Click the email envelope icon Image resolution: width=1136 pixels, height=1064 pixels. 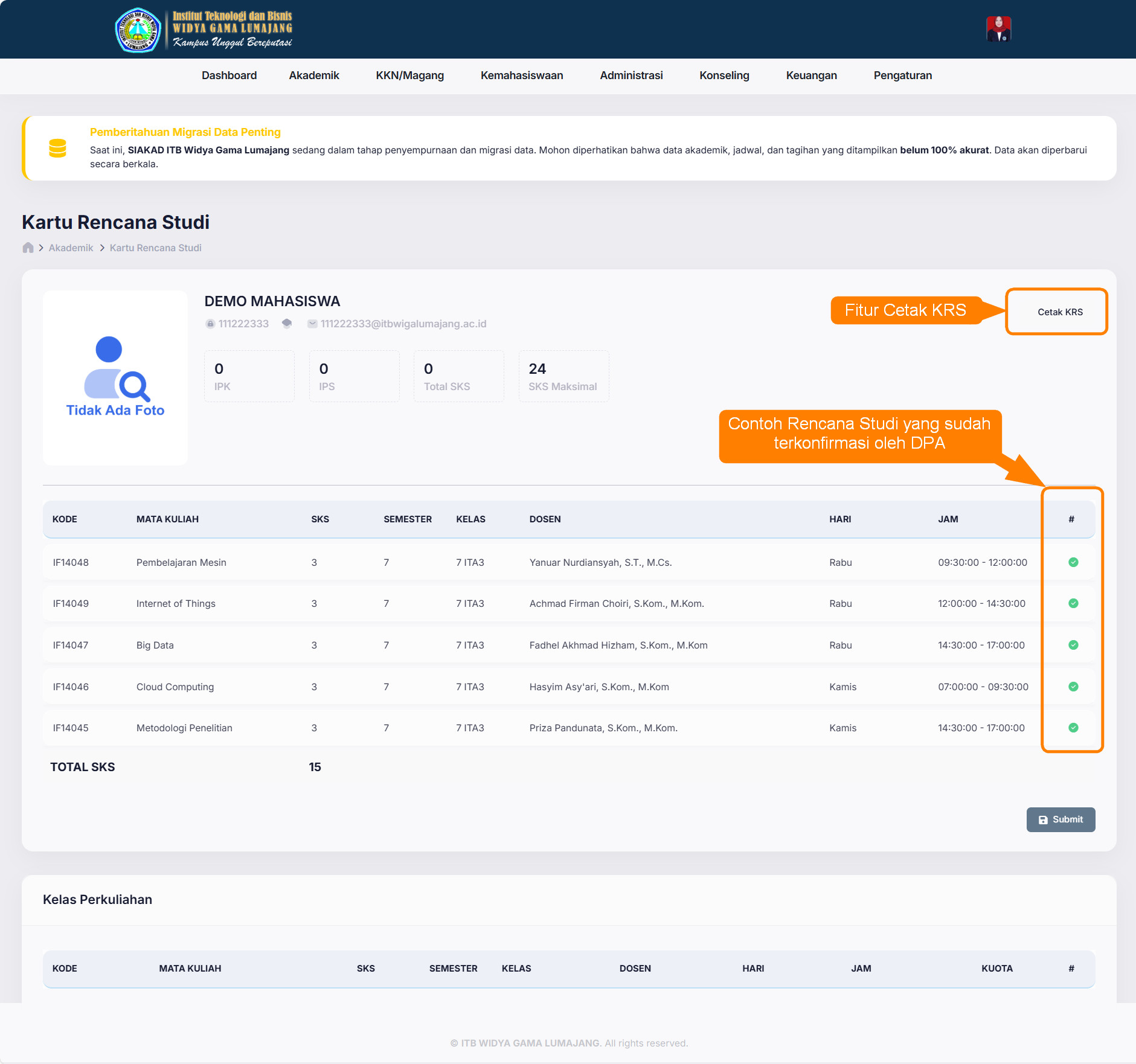[x=312, y=324]
